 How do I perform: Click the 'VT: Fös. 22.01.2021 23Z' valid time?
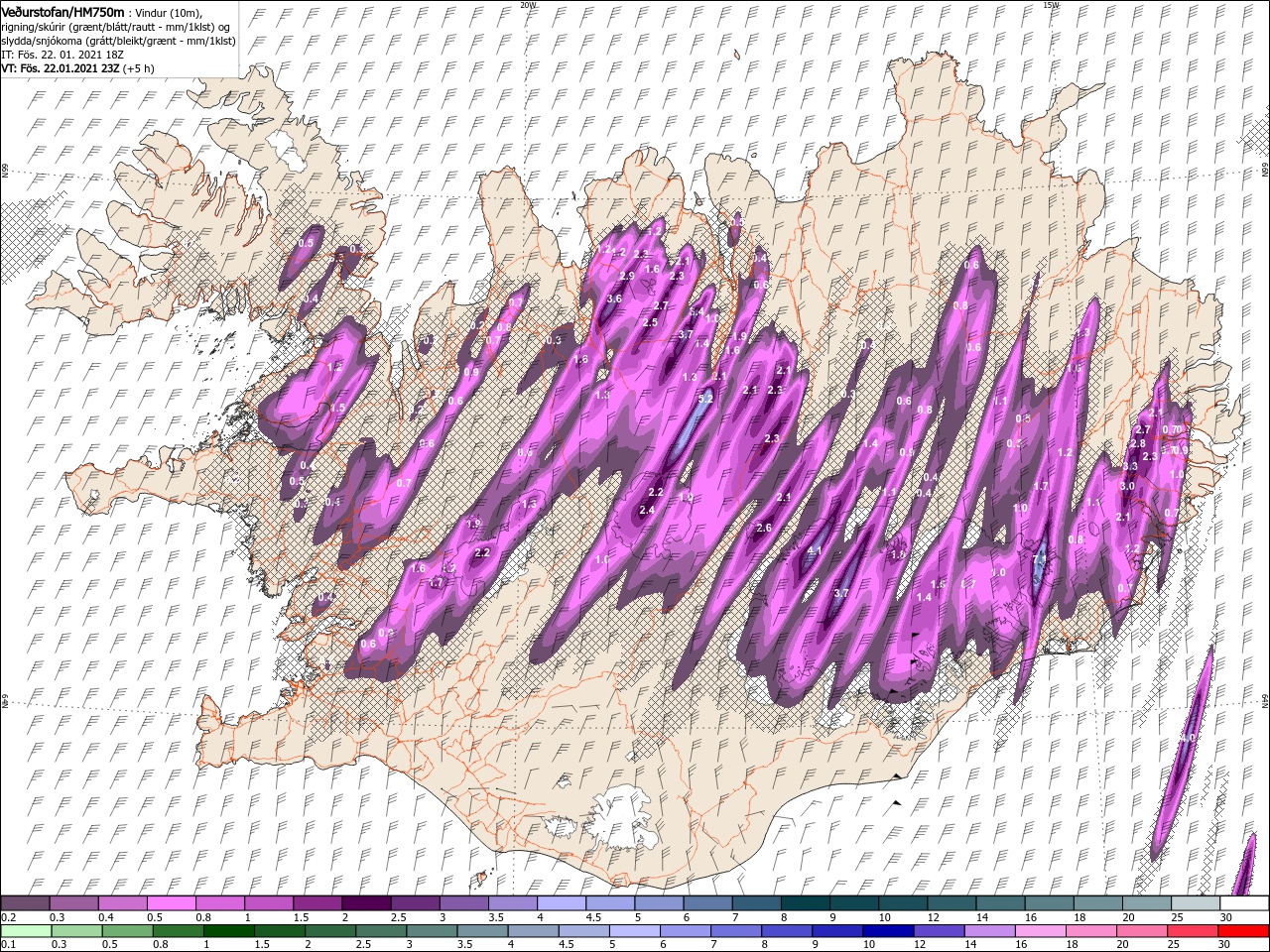61,68
